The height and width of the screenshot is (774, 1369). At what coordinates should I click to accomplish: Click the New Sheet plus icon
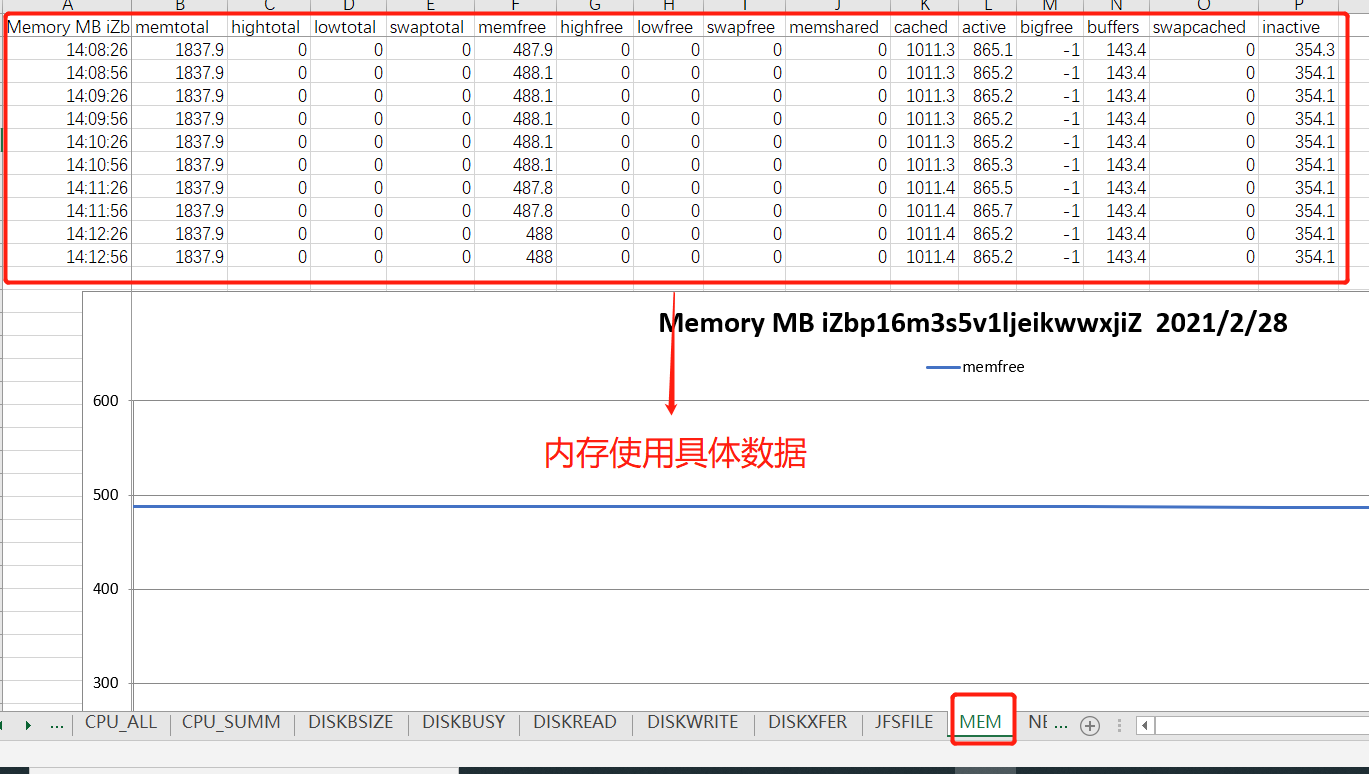[x=1090, y=726]
